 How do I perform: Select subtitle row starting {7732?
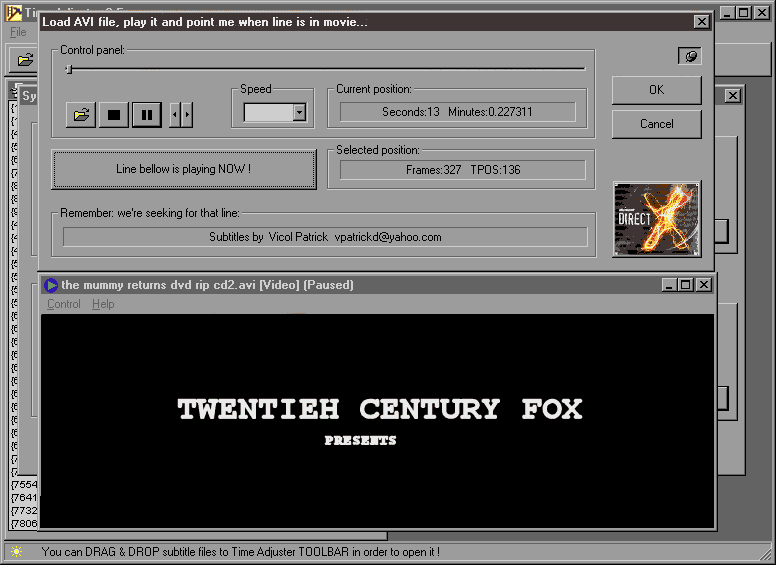[x=24, y=510]
